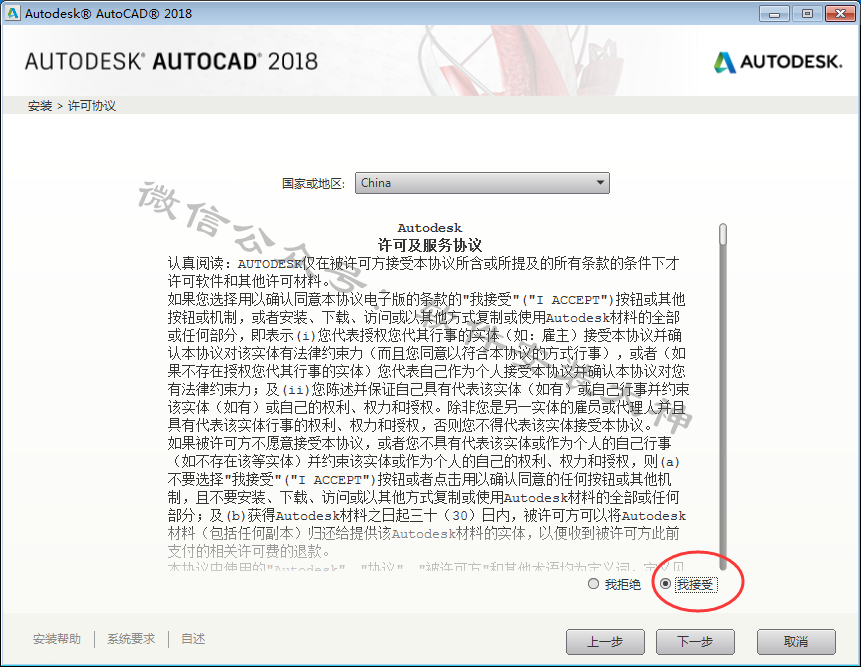The image size is (861, 667).
Task: Maximize the AutoCAD 2018 installer window
Action: point(807,14)
